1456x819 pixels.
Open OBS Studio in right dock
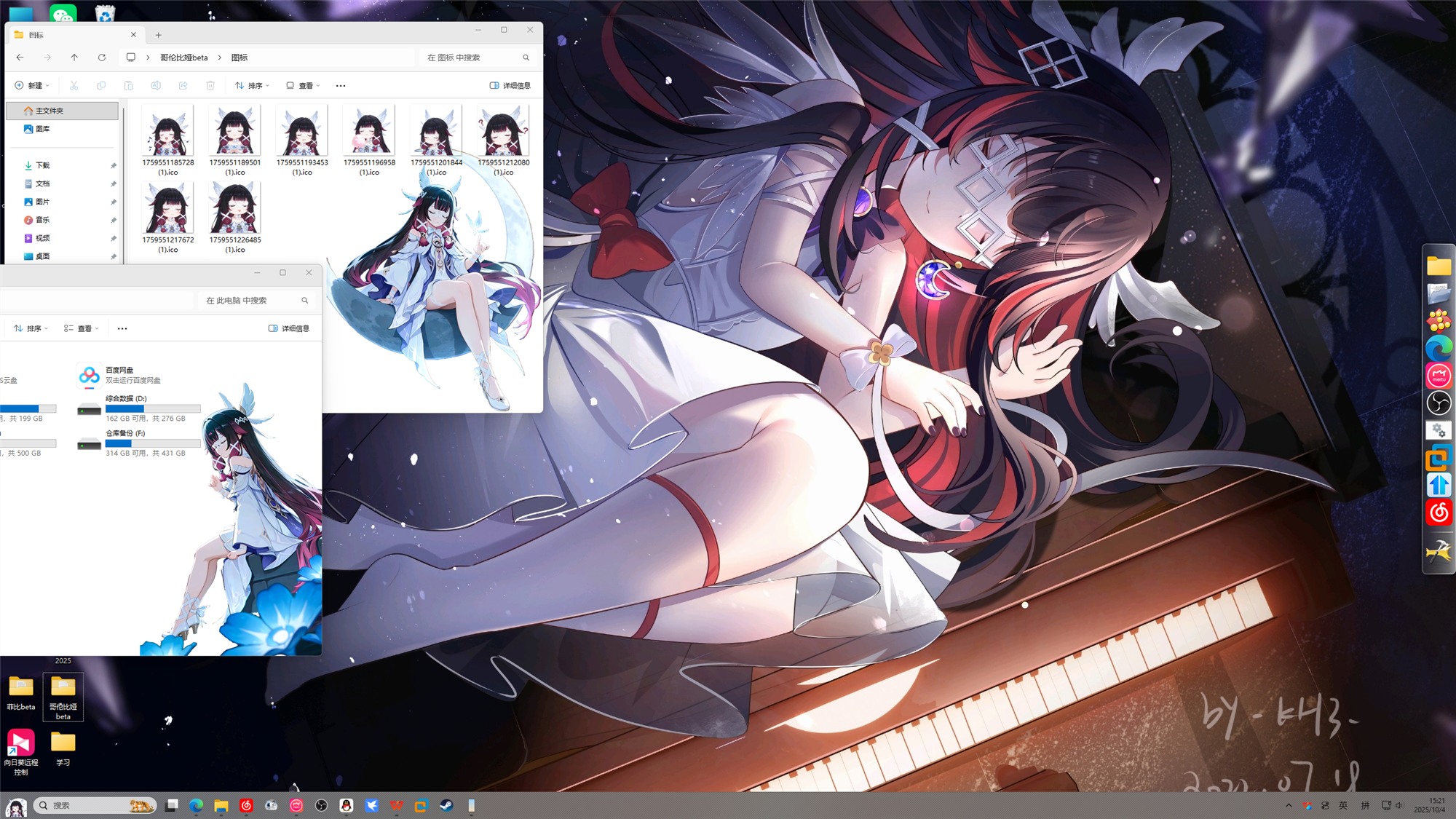click(x=1439, y=403)
